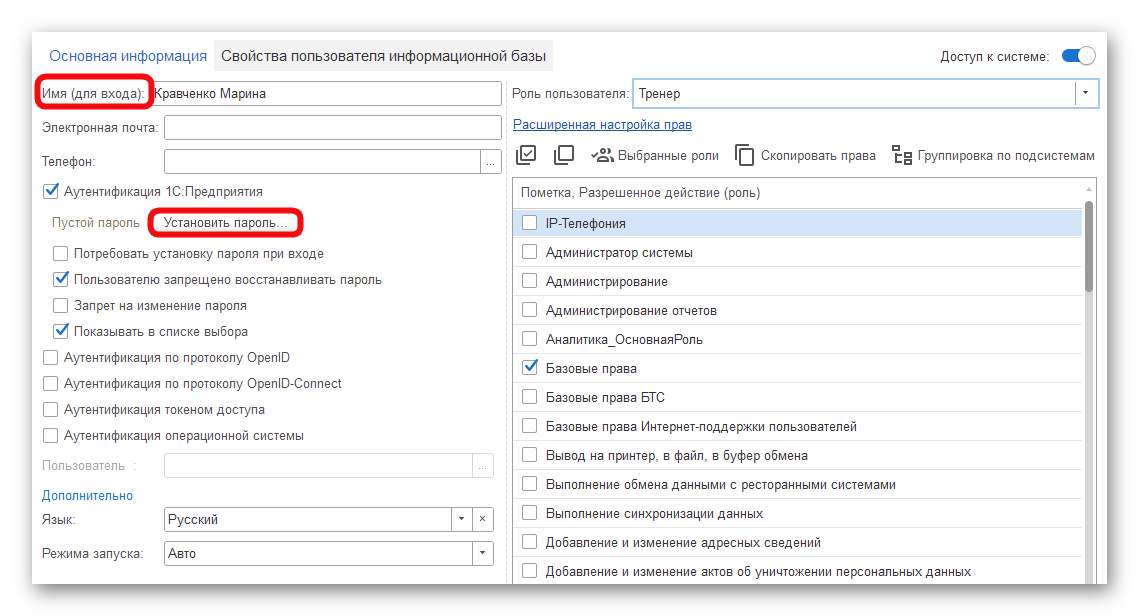The image size is (1139, 616).
Task: Toggle Группировка по подсистемам grouping
Action: pos(993,155)
